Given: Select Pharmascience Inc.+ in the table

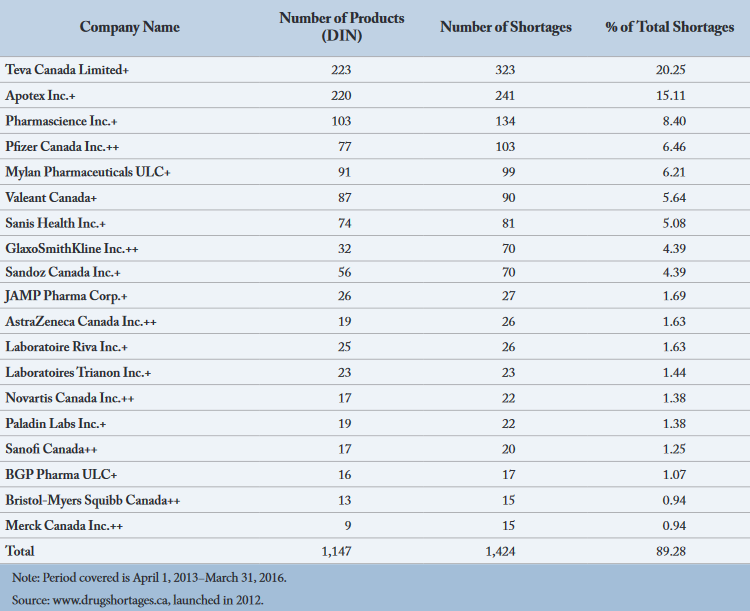Looking at the screenshot, I should pyautogui.click(x=62, y=121).
